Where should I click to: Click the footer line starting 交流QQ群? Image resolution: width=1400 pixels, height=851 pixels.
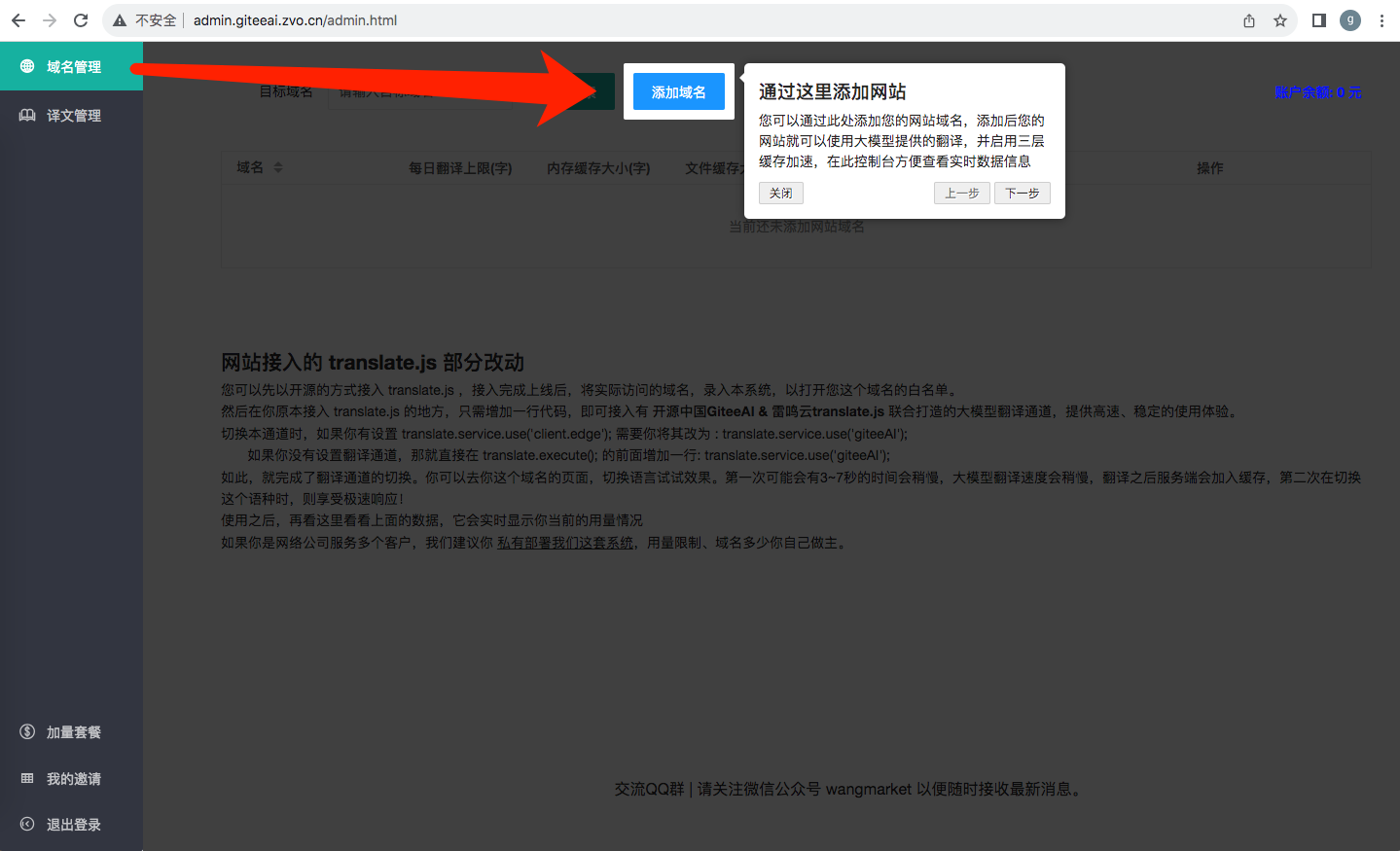coord(847,789)
